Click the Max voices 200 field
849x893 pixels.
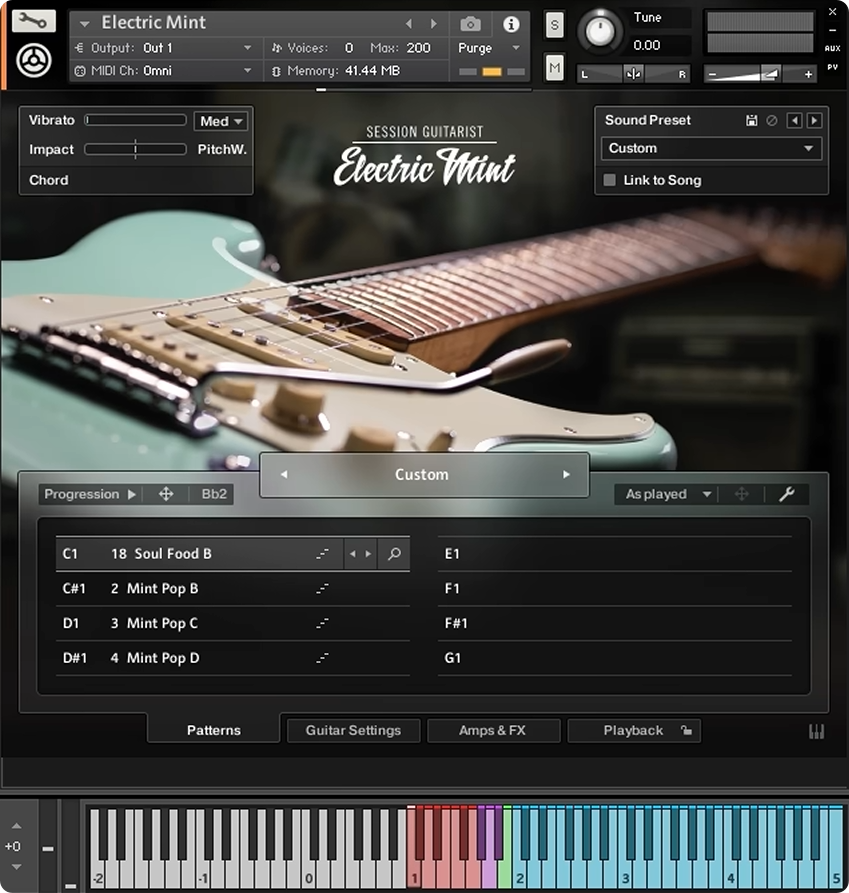[419, 48]
